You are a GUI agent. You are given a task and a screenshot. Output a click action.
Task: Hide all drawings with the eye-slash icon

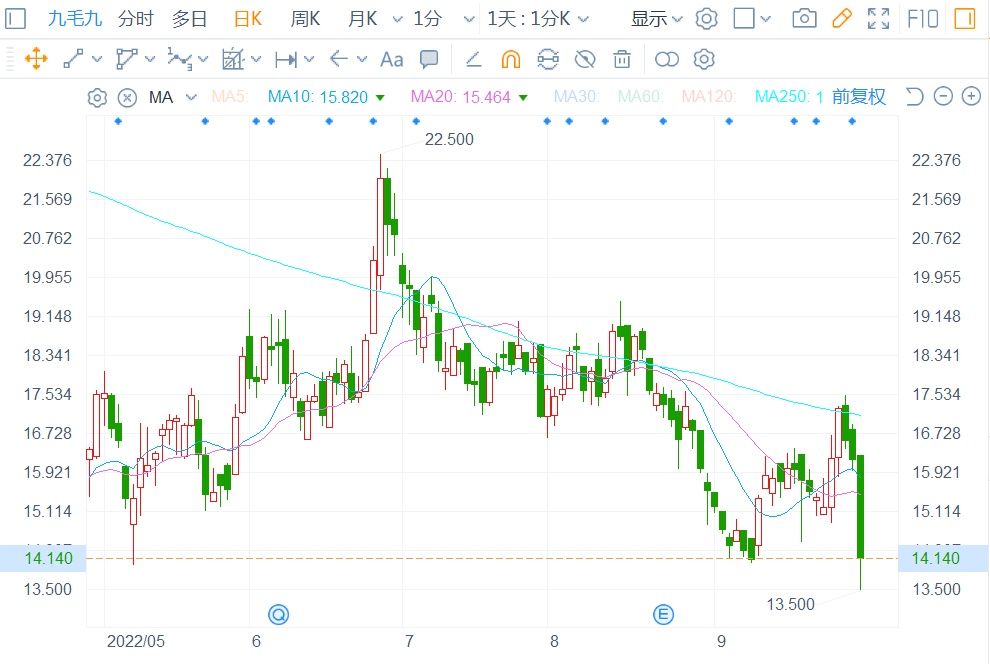[x=585, y=59]
